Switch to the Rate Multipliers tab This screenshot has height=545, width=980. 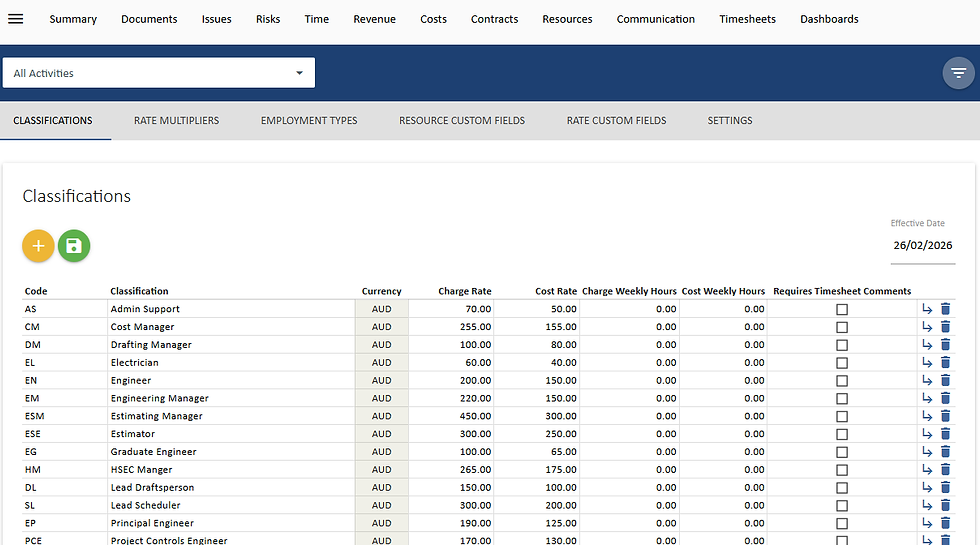pyautogui.click(x=176, y=121)
